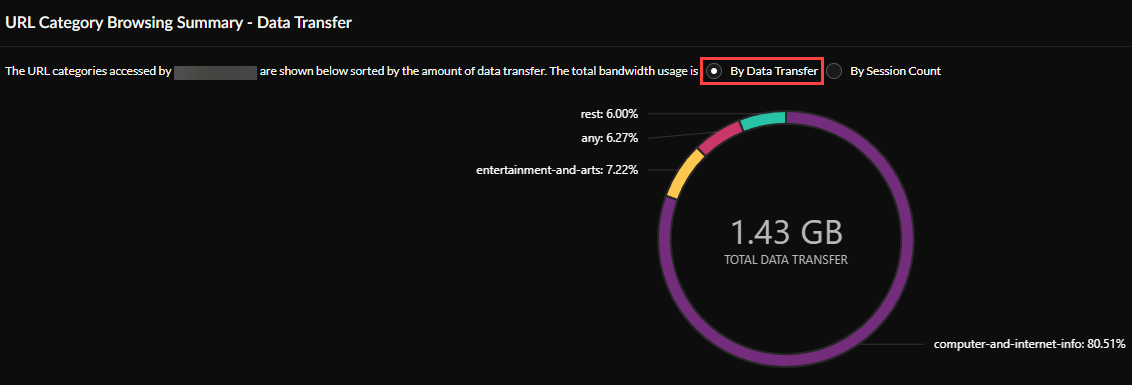The width and height of the screenshot is (1132, 385).
Task: Click the By Data Transfer label text
Action: pyautogui.click(x=774, y=71)
